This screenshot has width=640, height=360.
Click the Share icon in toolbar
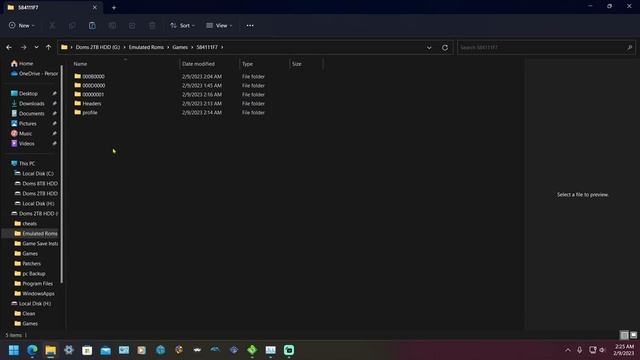[132, 25]
